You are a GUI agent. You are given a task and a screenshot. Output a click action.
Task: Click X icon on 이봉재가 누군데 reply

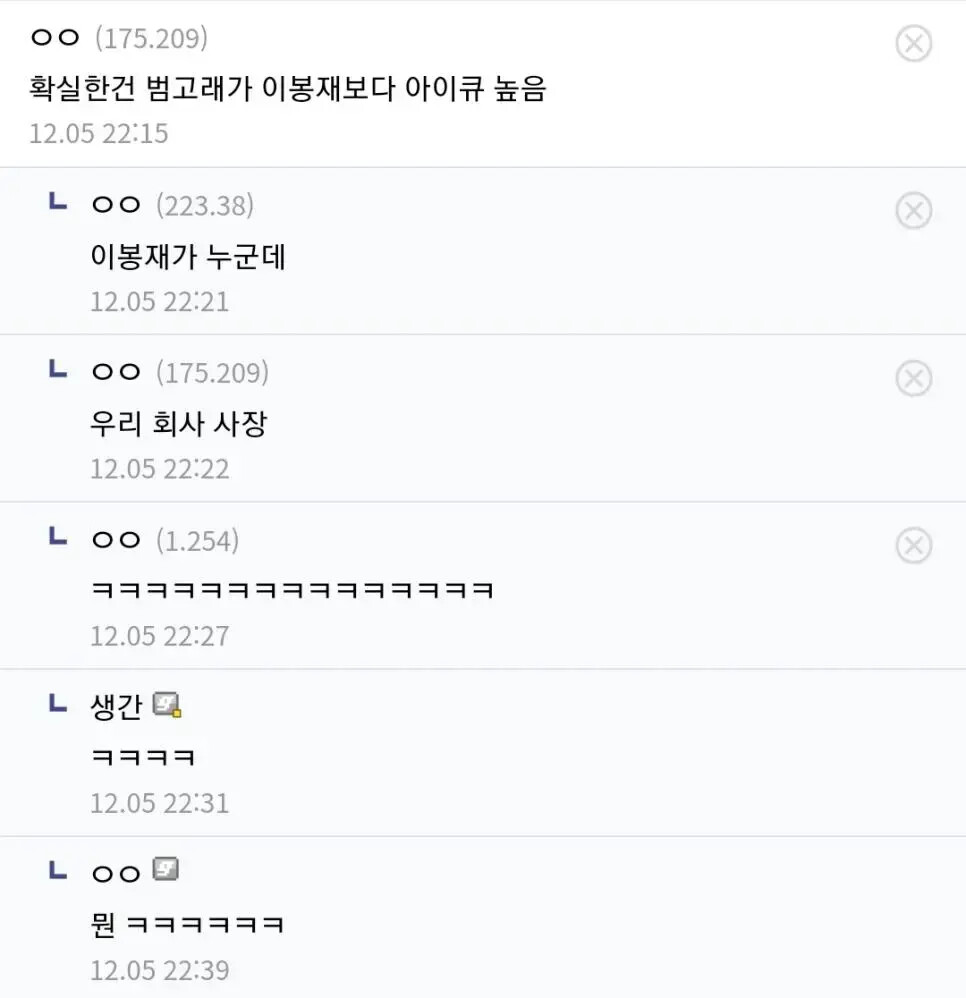tap(912, 211)
